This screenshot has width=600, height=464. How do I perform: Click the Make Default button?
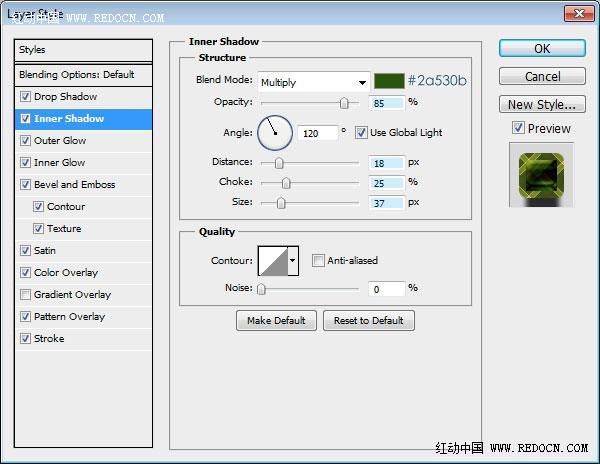pos(276,321)
